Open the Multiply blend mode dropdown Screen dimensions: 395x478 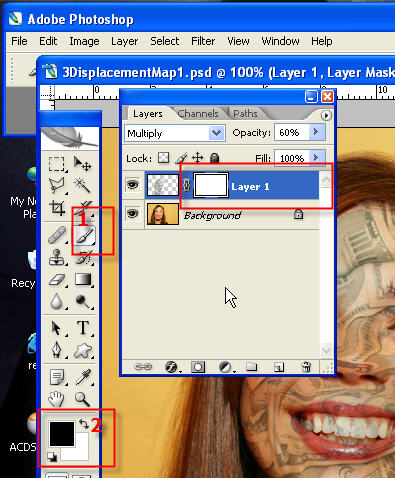click(x=175, y=133)
